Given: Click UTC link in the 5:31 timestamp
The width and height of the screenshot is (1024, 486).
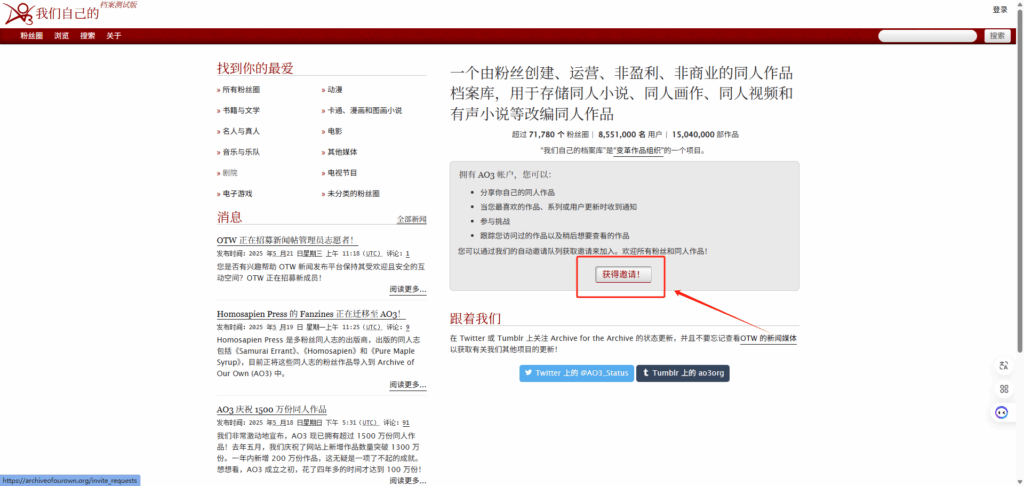Looking at the screenshot, I should pyautogui.click(x=369, y=423).
